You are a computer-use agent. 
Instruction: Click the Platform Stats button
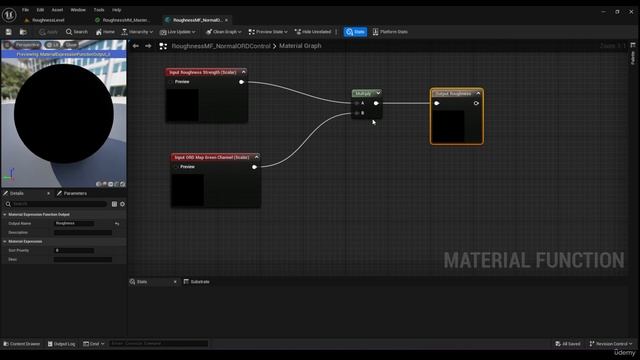pos(390,32)
